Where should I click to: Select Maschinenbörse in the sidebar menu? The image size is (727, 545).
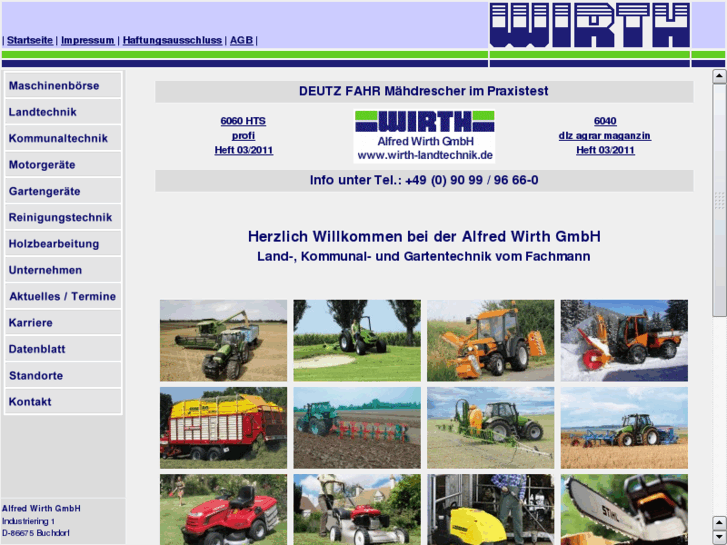63,85
